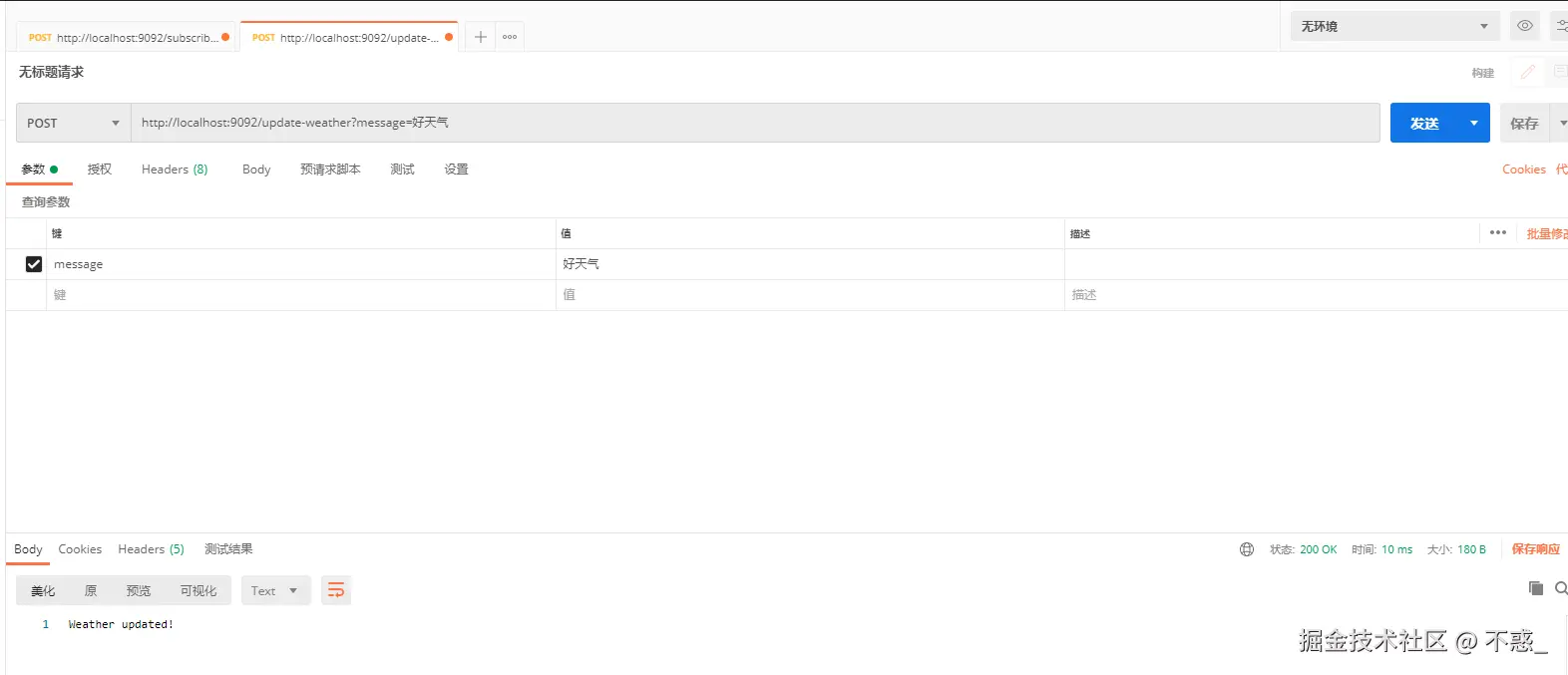Switch response view to 可视化

(198, 590)
